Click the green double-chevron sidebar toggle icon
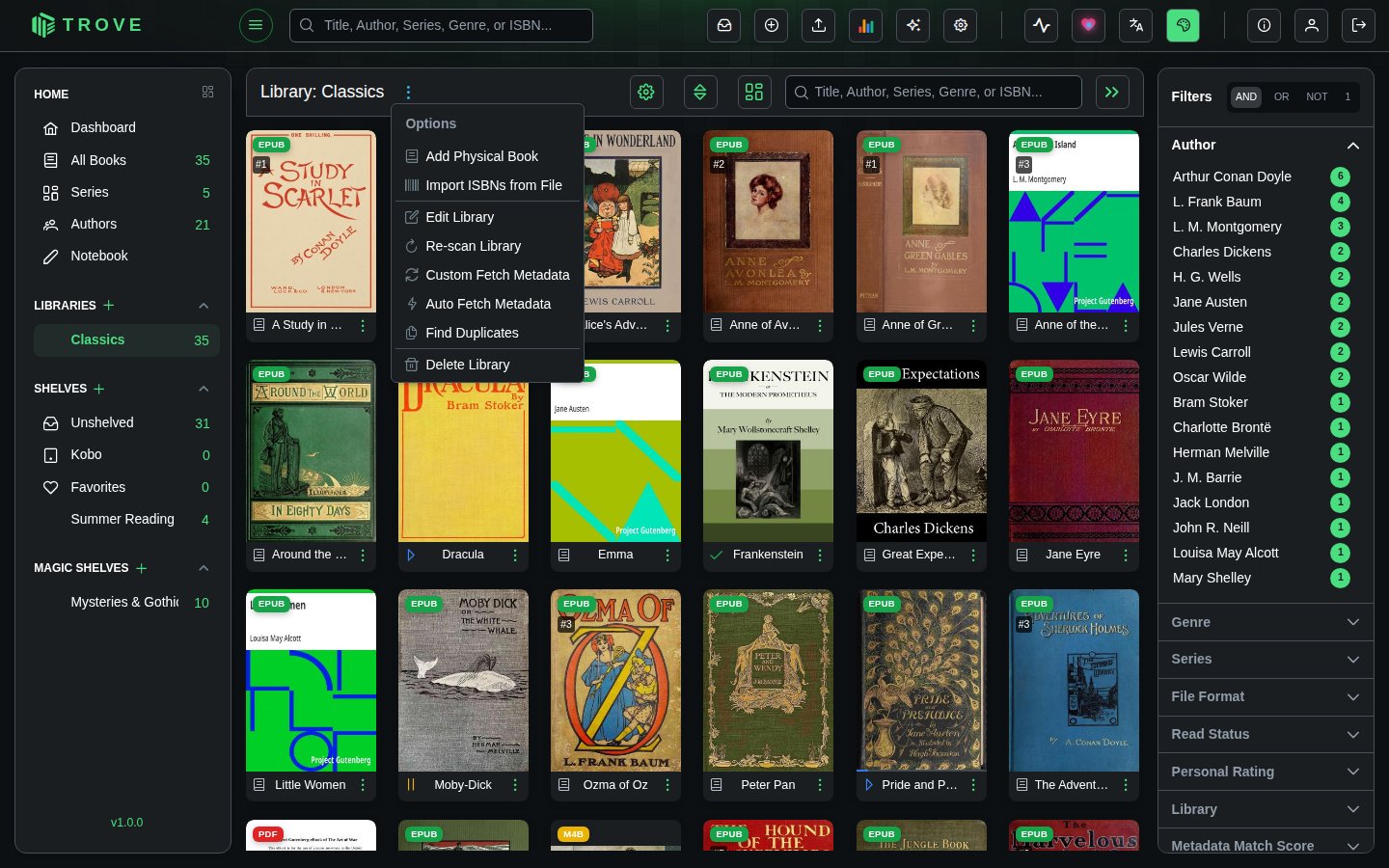The width and height of the screenshot is (1389, 868). click(1112, 92)
